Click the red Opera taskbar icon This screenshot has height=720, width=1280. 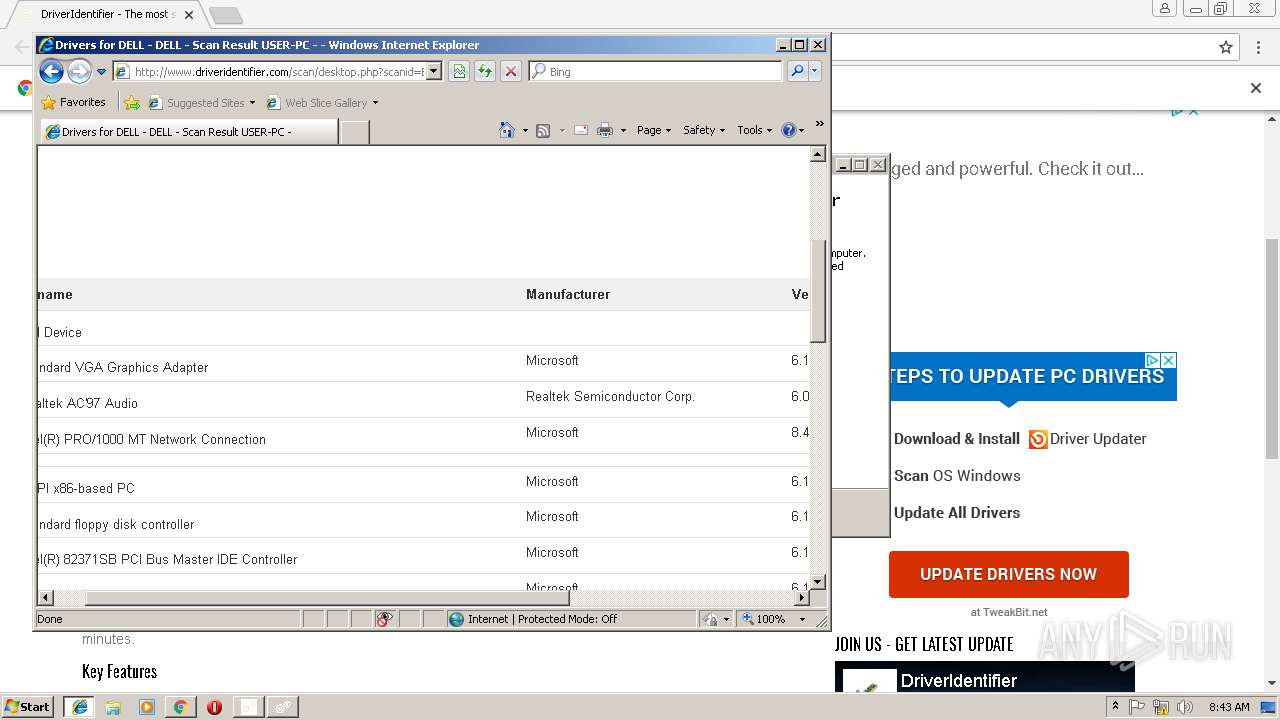pyautogui.click(x=214, y=706)
